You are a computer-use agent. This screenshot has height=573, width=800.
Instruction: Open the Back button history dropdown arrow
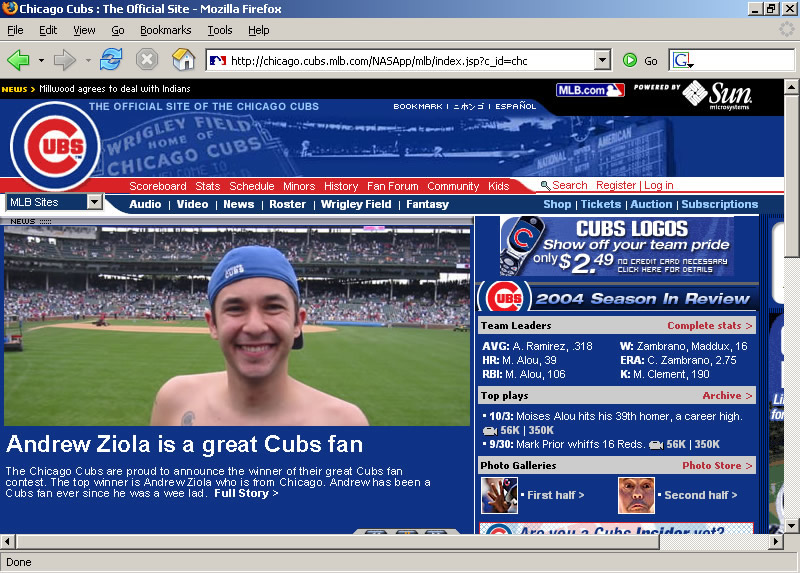click(x=41, y=60)
